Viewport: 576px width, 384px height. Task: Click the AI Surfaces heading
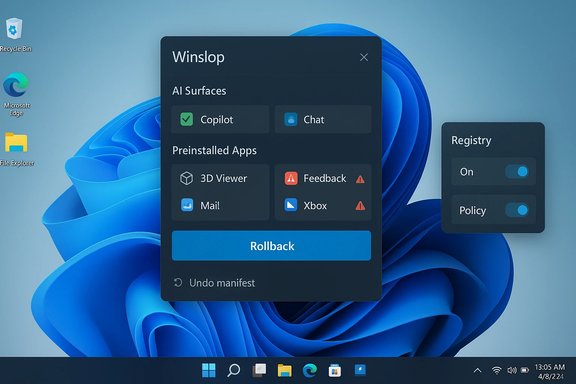point(199,91)
